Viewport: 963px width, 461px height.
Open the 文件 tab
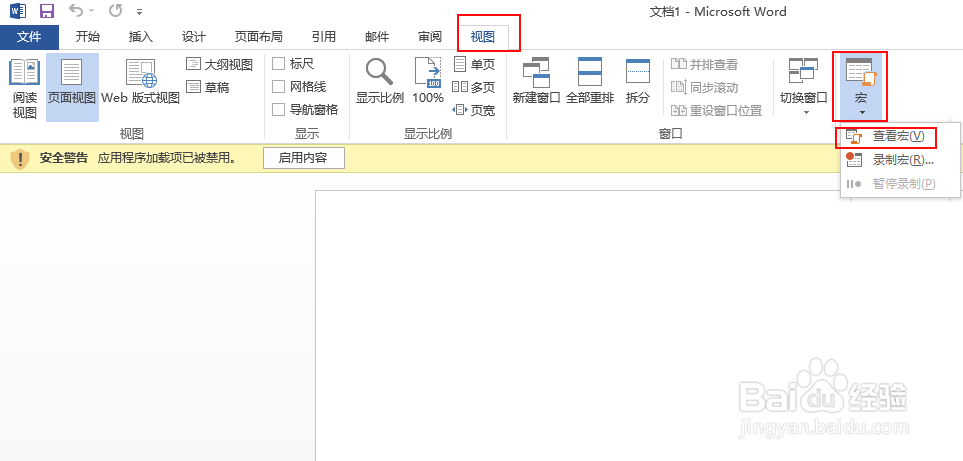29,37
